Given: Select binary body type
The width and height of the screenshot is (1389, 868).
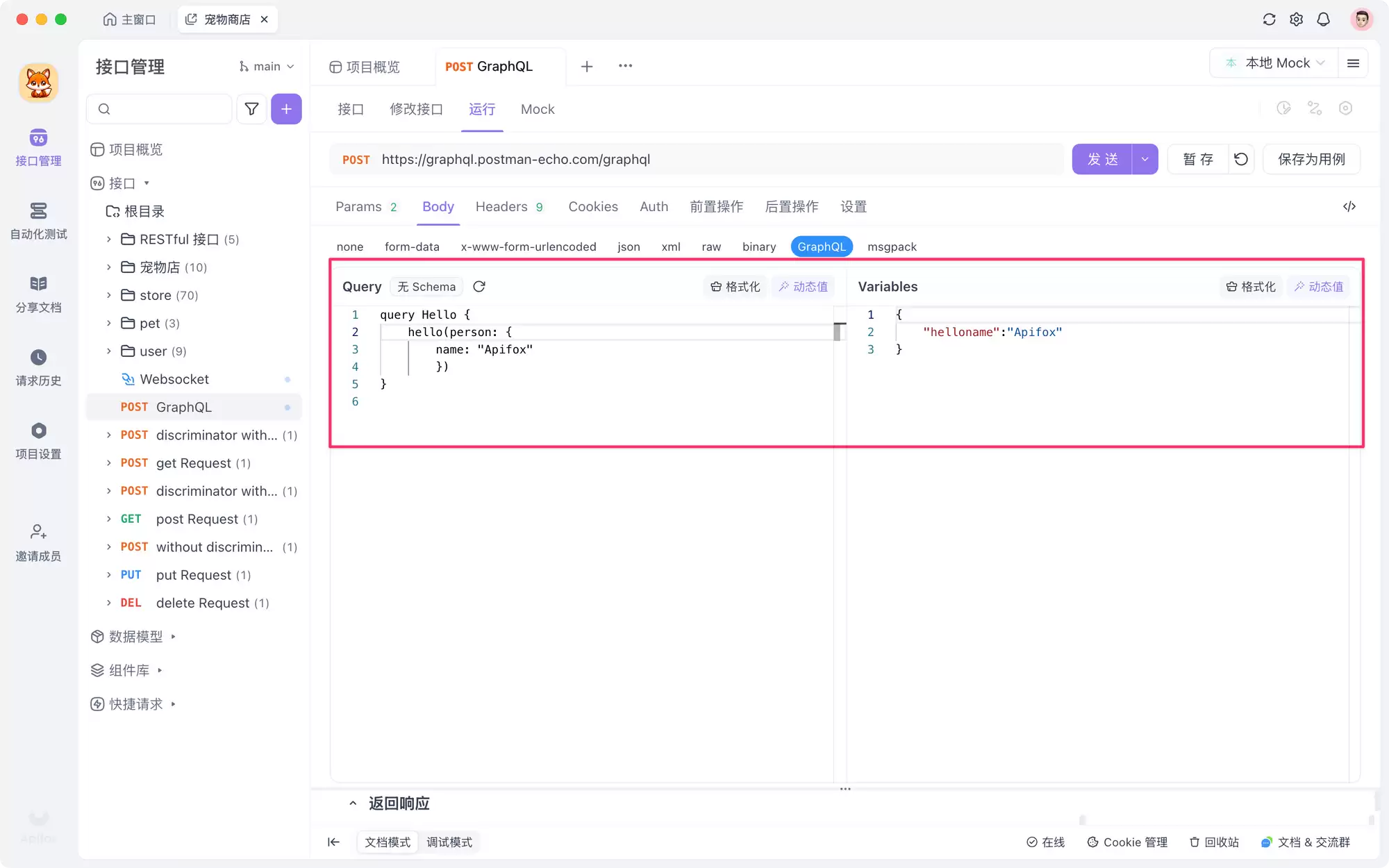Looking at the screenshot, I should [759, 247].
